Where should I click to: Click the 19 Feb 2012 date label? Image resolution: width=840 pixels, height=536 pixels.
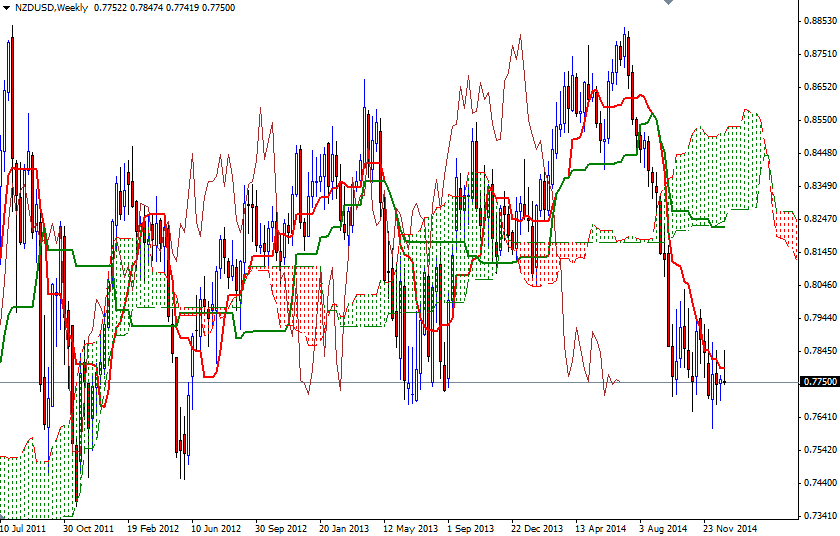[153, 529]
